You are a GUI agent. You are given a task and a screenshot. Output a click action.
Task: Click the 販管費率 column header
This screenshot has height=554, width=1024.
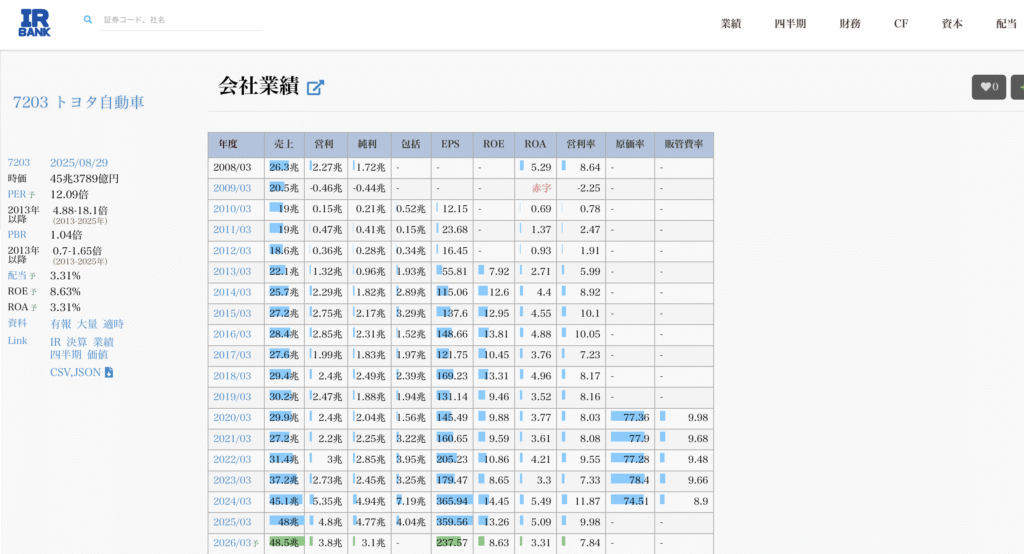tap(684, 144)
